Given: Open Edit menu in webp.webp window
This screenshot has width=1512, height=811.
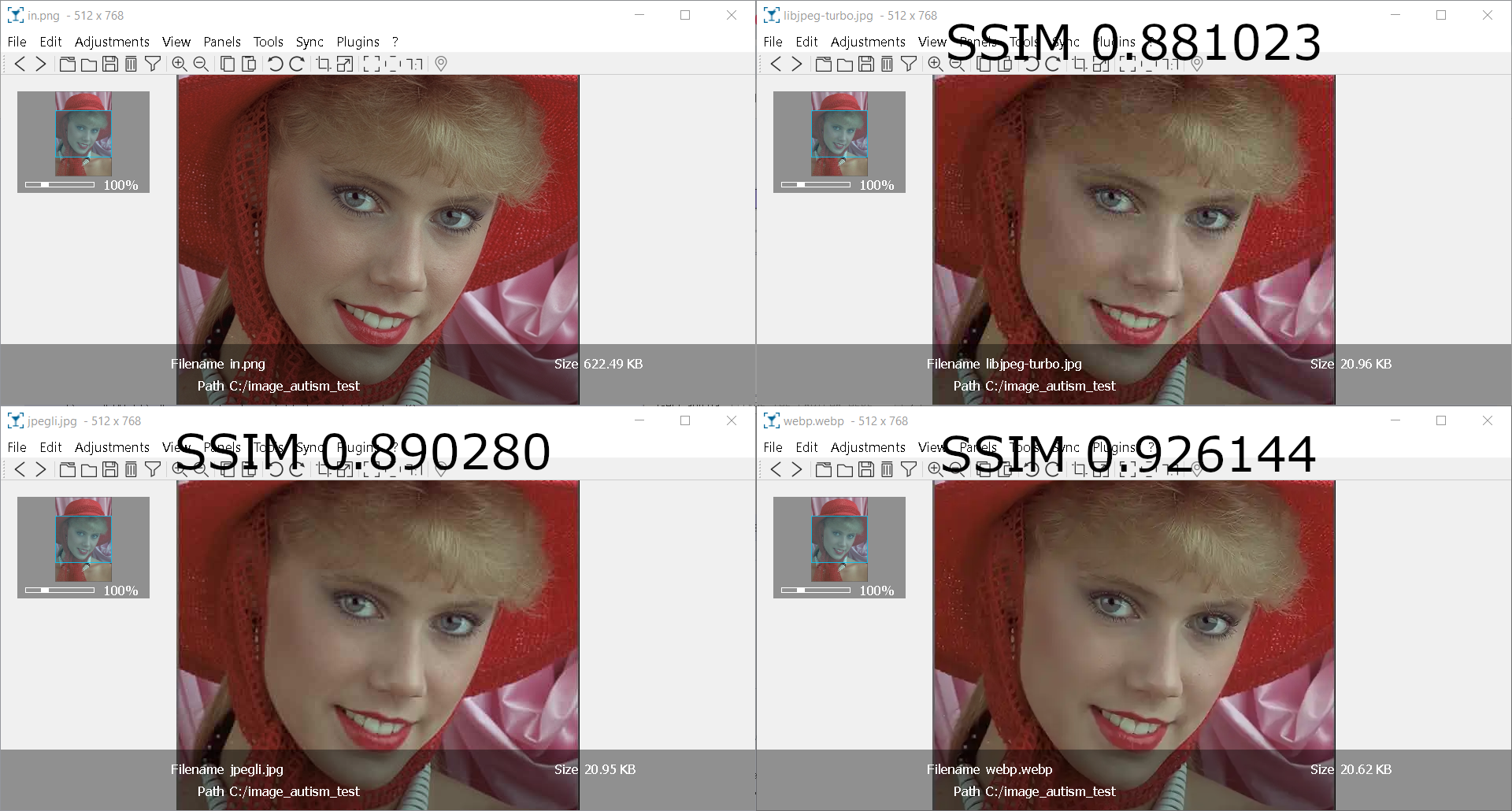Looking at the screenshot, I should (806, 447).
